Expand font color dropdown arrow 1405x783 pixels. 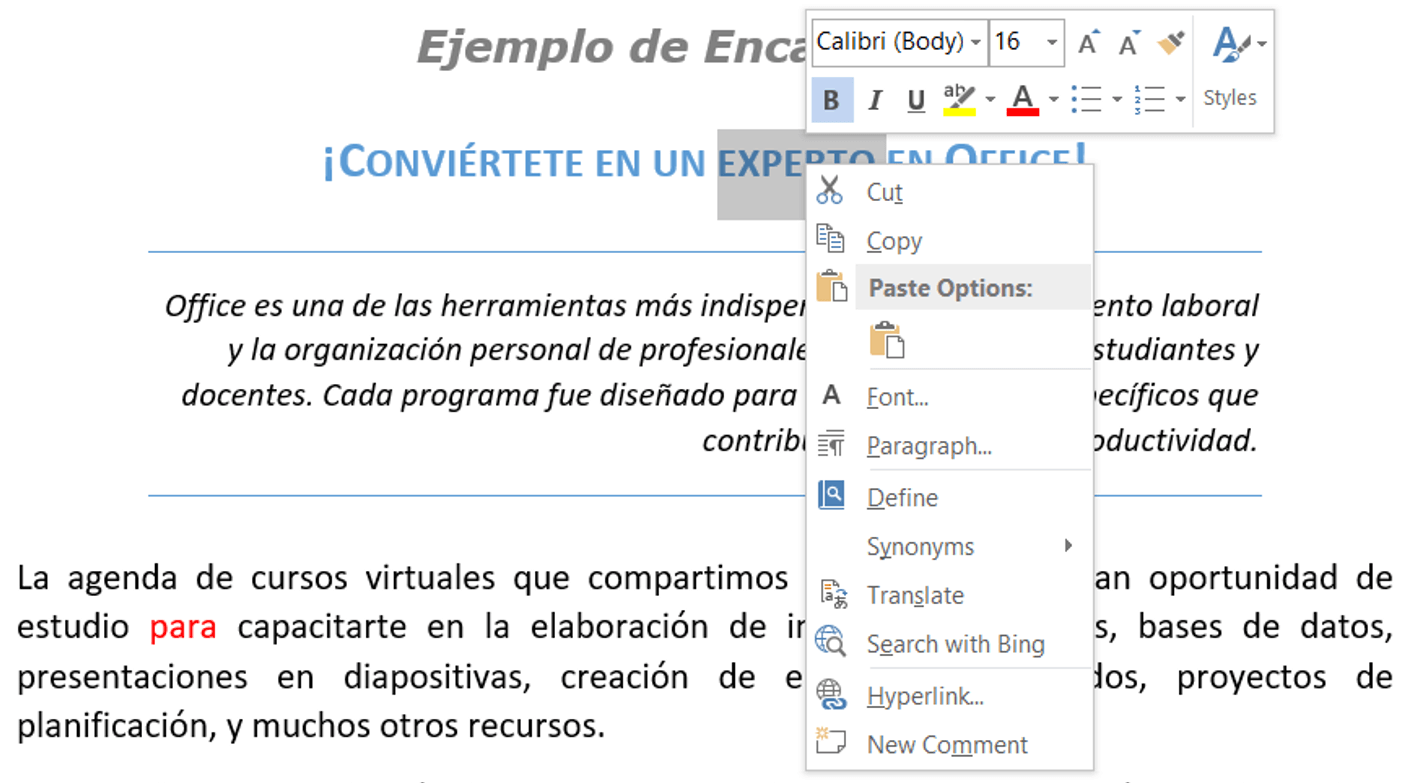point(1053,99)
